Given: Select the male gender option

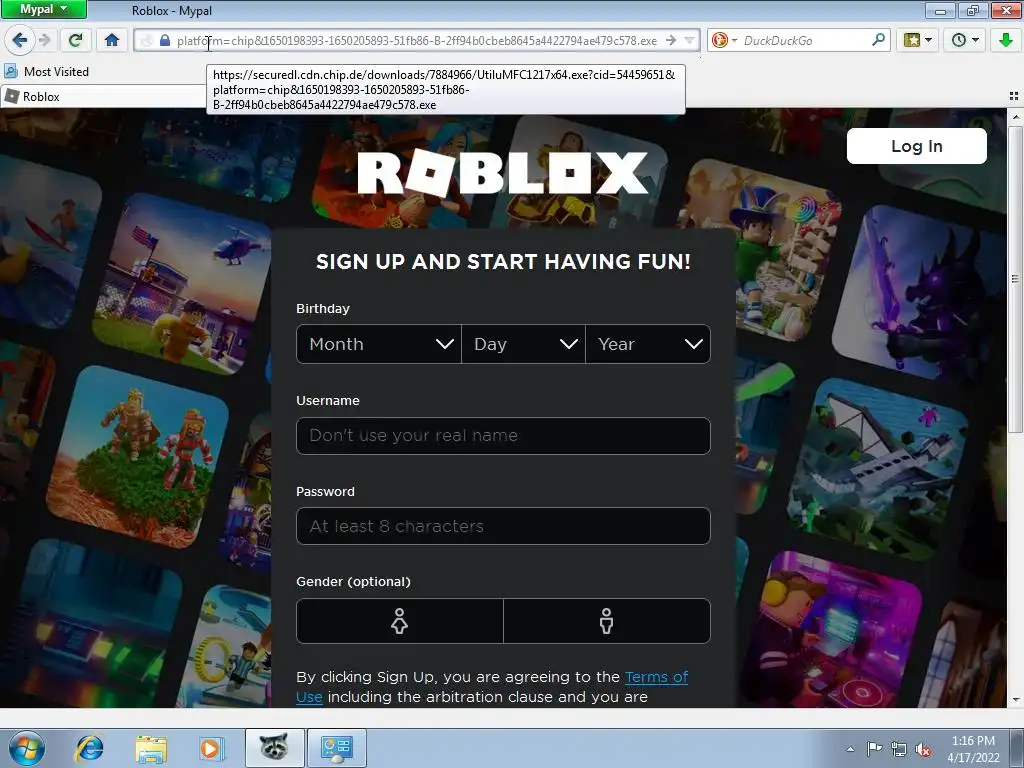Looking at the screenshot, I should (607, 621).
